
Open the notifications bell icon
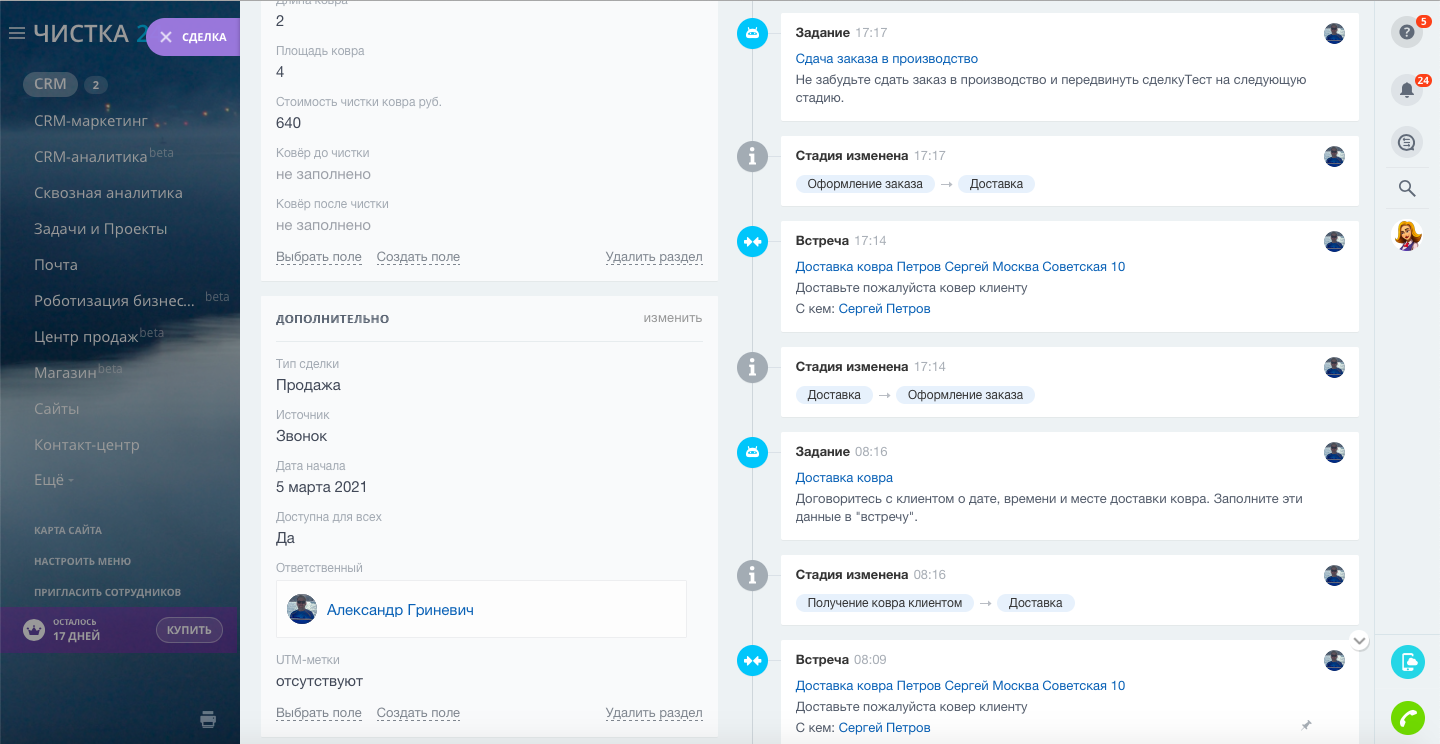[x=1406, y=90]
